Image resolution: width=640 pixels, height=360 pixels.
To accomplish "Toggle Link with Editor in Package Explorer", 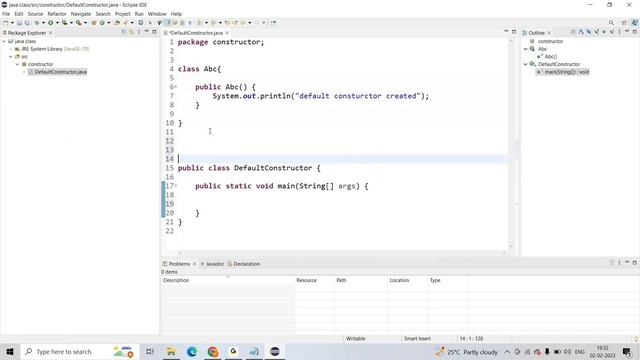I will [131, 31].
